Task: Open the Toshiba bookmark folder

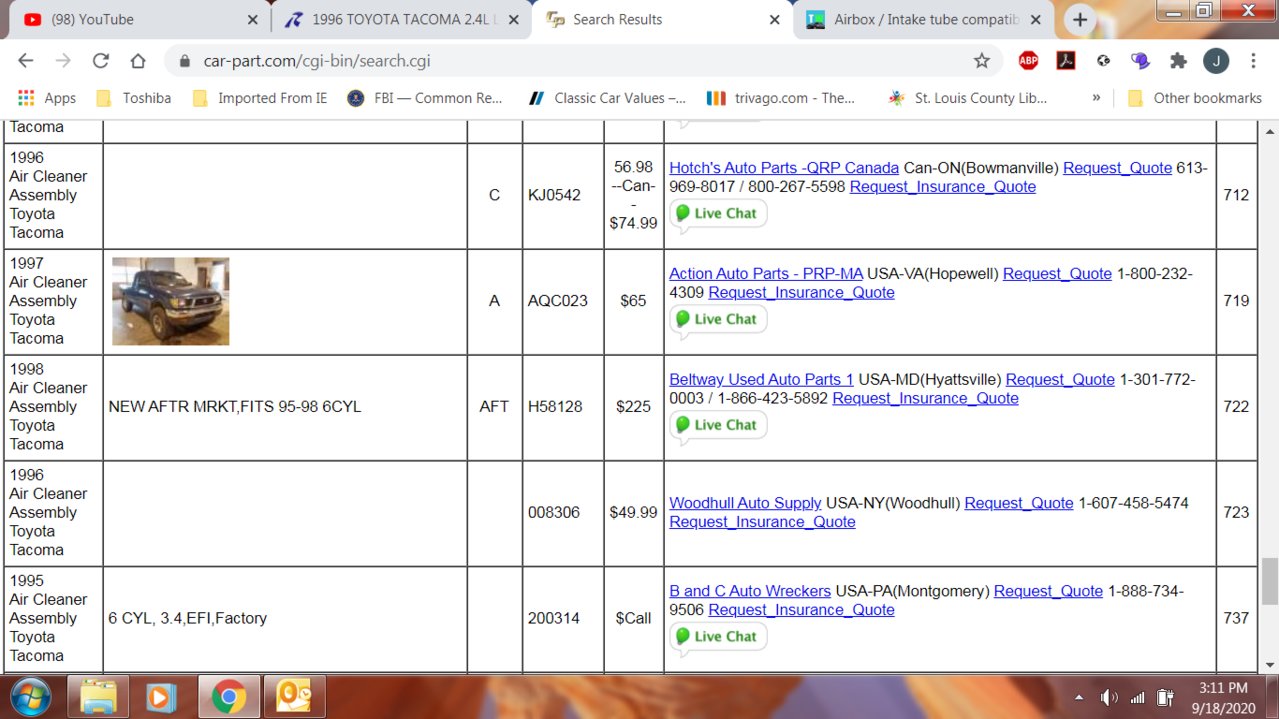Action: tap(133, 98)
